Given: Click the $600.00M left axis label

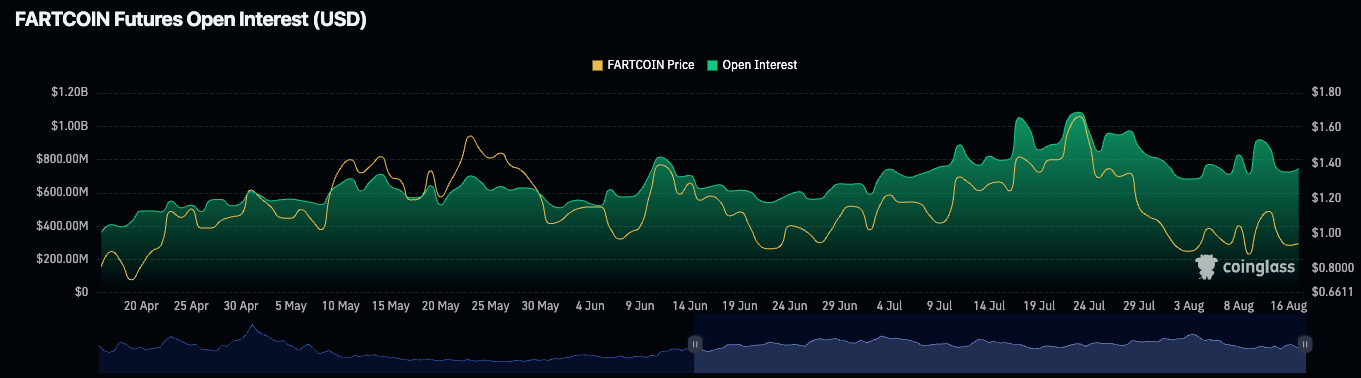Looking at the screenshot, I should pos(63,192).
